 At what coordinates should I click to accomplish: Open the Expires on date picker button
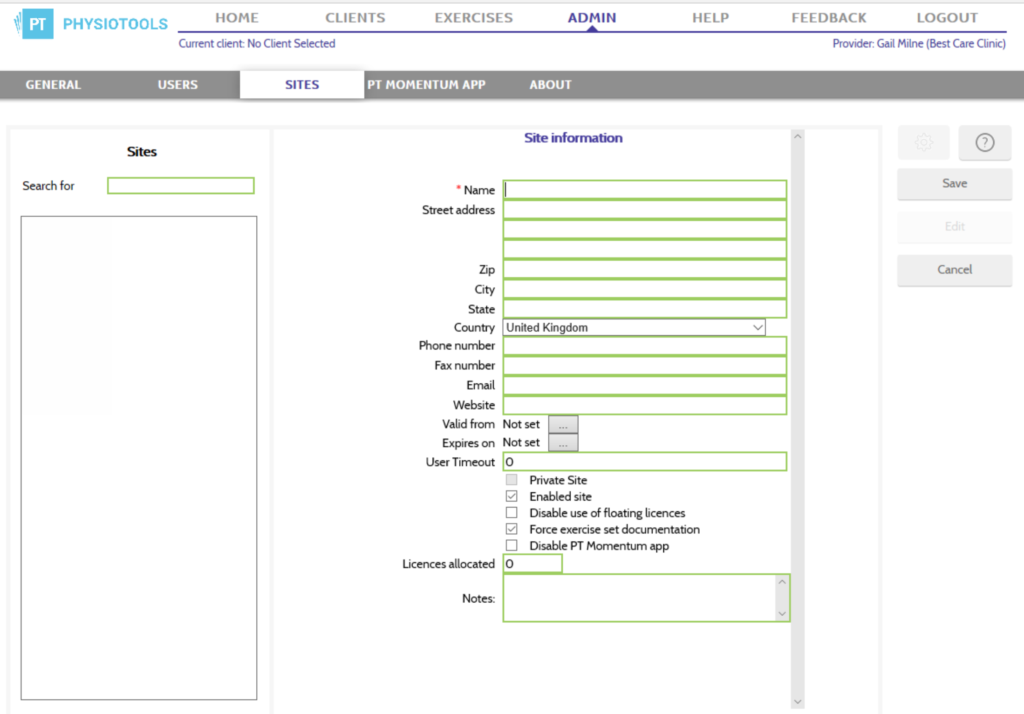point(563,443)
